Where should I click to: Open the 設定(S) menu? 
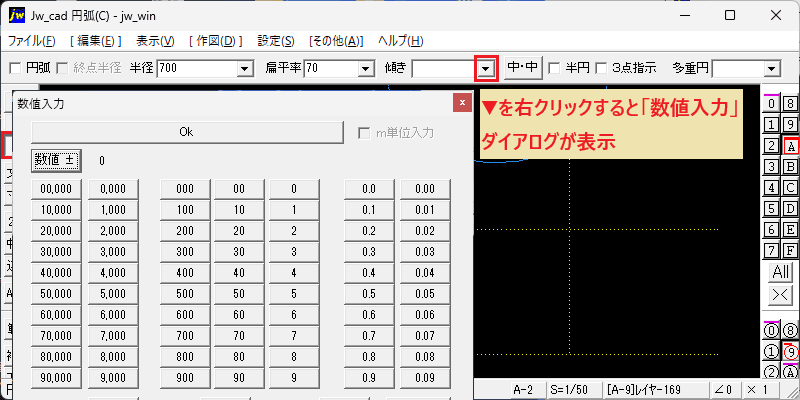pos(276,41)
